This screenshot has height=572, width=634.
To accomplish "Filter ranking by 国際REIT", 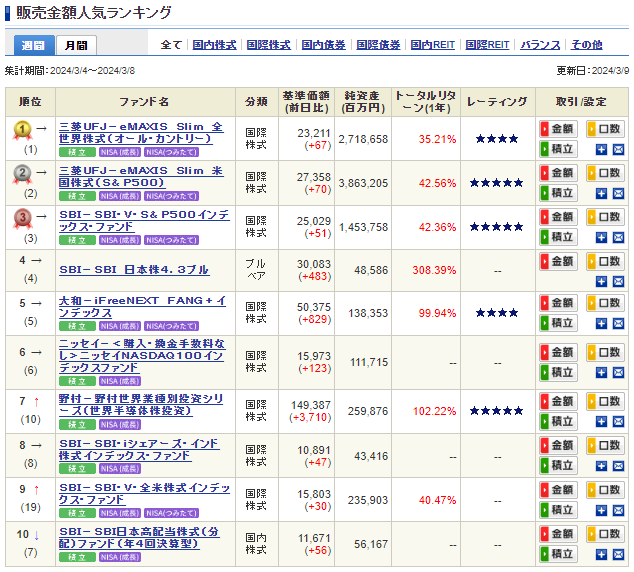I will [487, 45].
